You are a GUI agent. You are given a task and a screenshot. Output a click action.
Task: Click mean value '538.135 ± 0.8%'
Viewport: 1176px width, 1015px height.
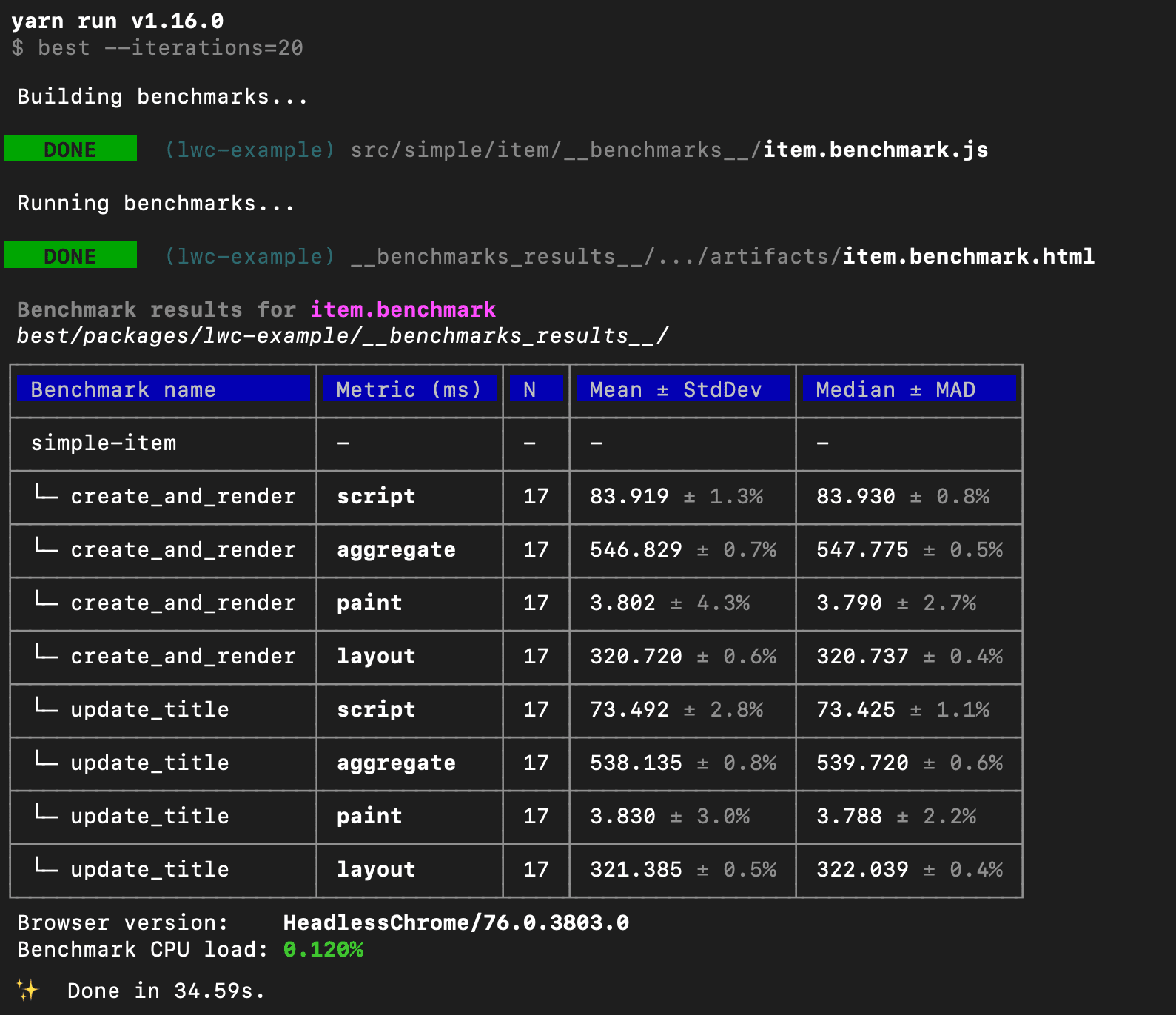click(x=683, y=763)
